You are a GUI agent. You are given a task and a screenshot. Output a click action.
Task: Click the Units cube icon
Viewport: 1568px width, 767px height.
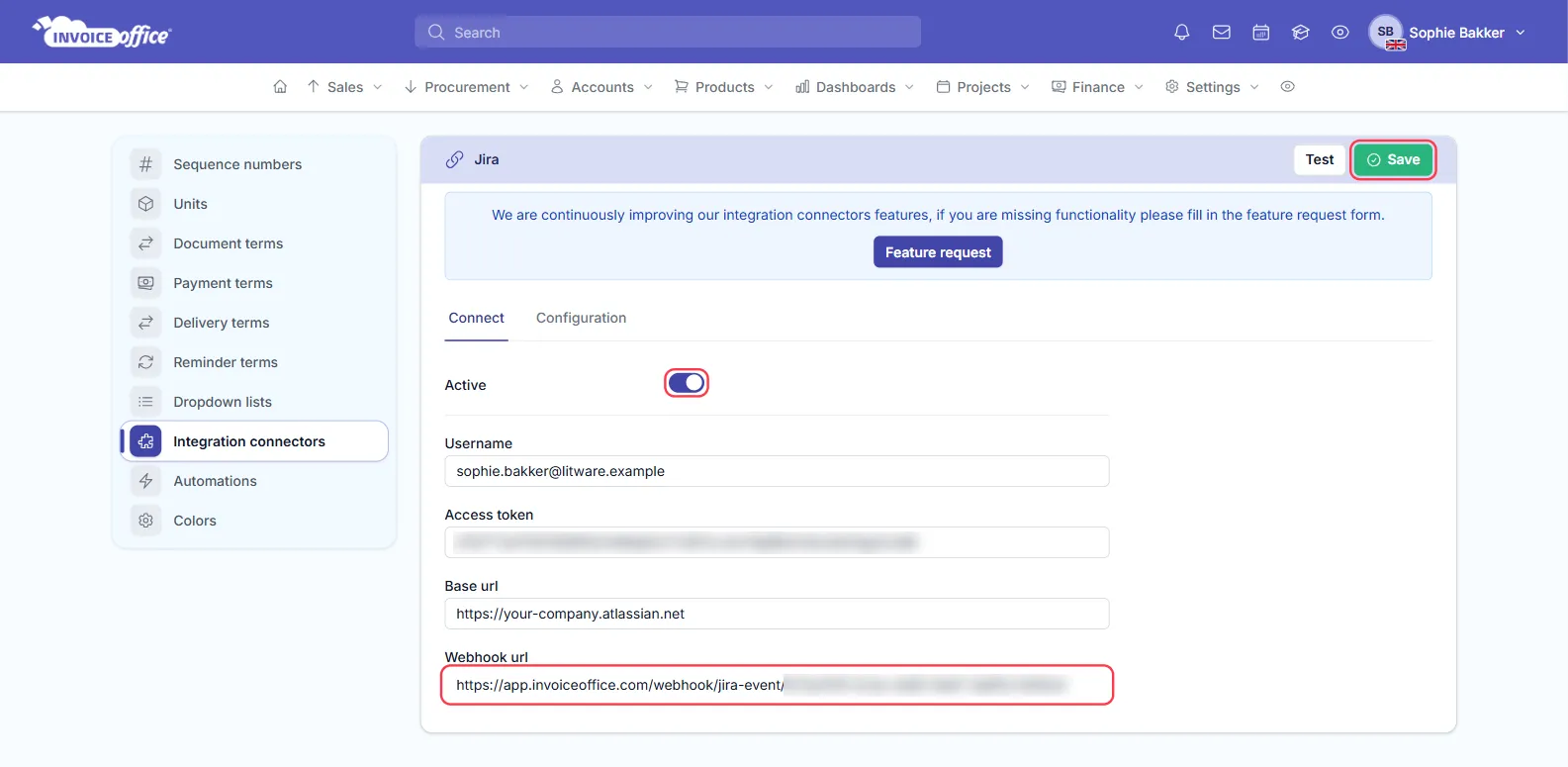[x=145, y=204]
